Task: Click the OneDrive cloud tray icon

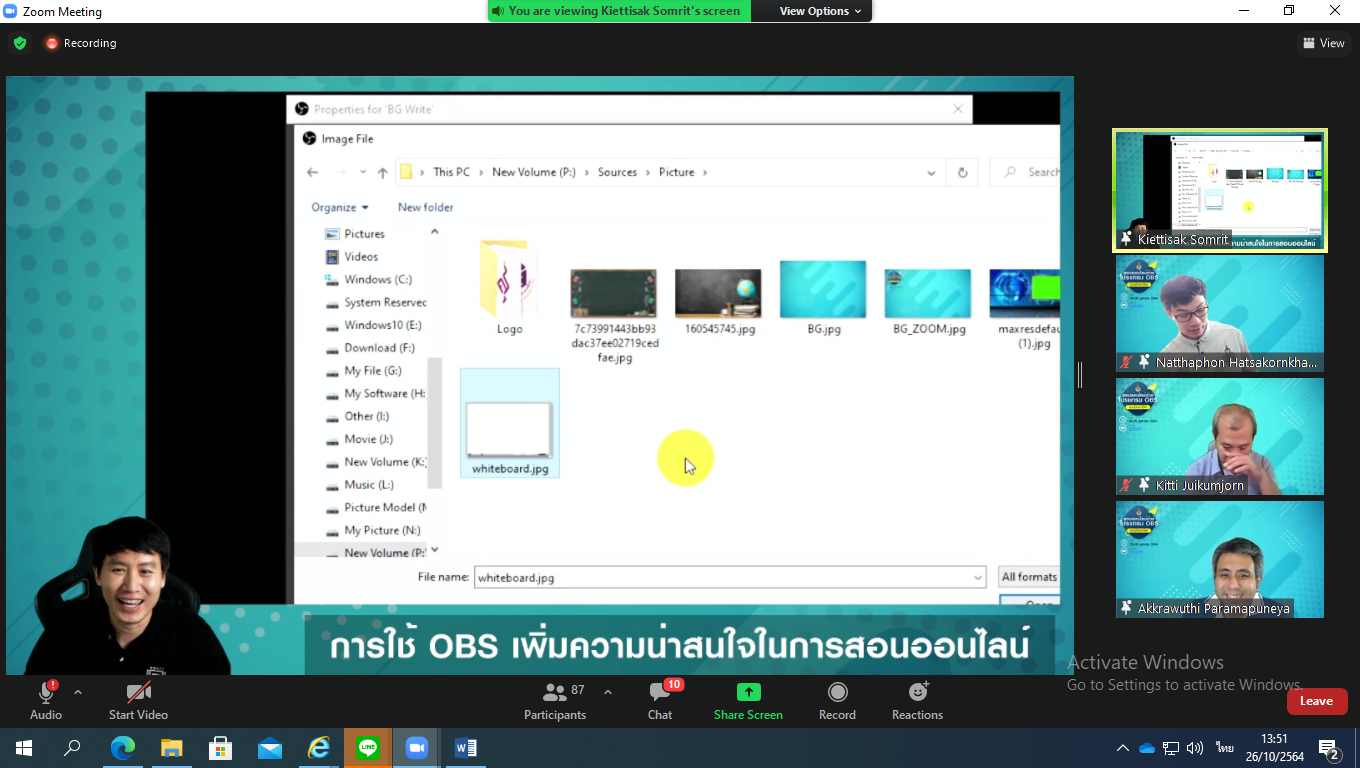Action: (x=1147, y=748)
